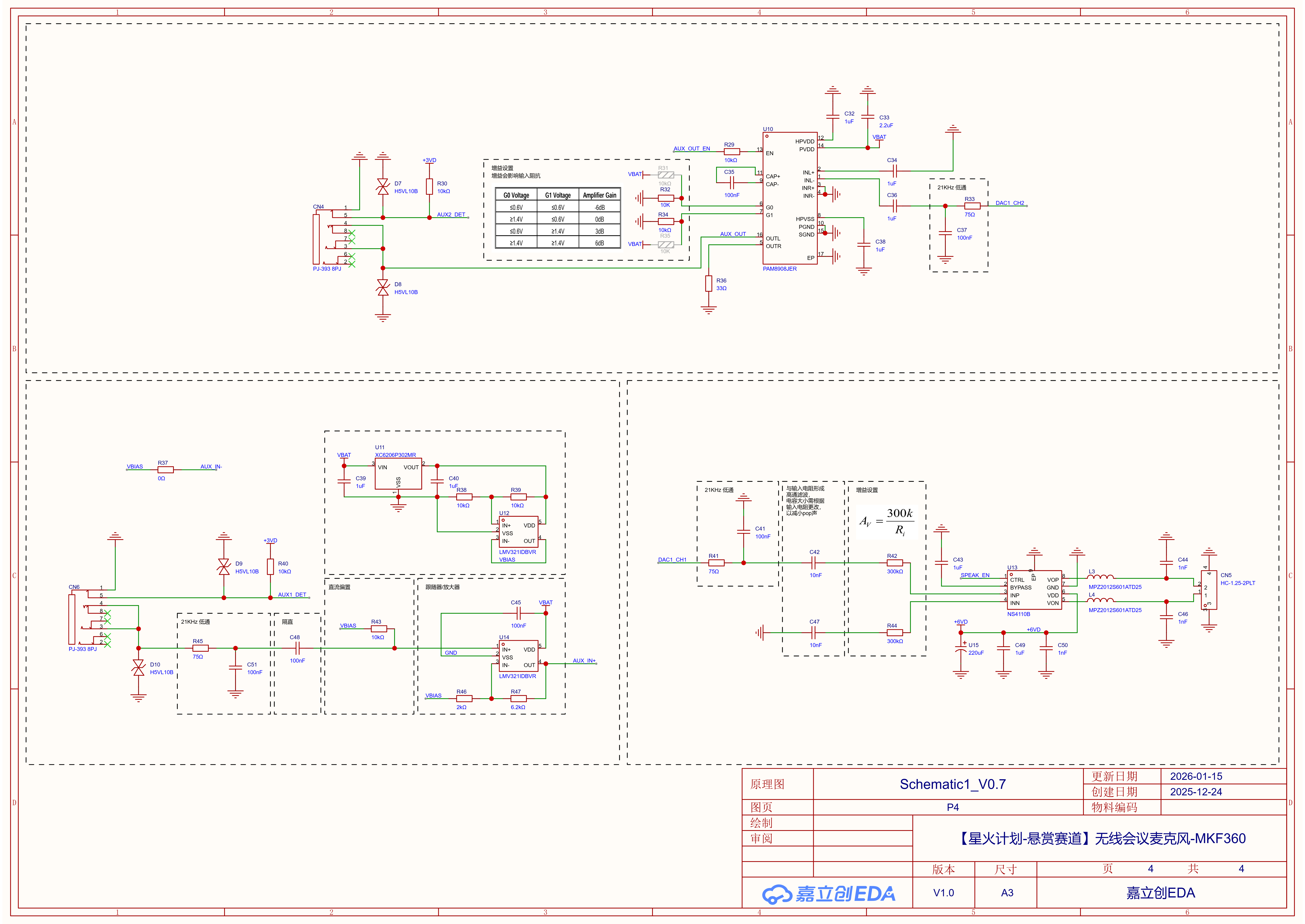Select the AUX_IN- net label
Viewport: 1305px width, 924px height.
(x=211, y=467)
